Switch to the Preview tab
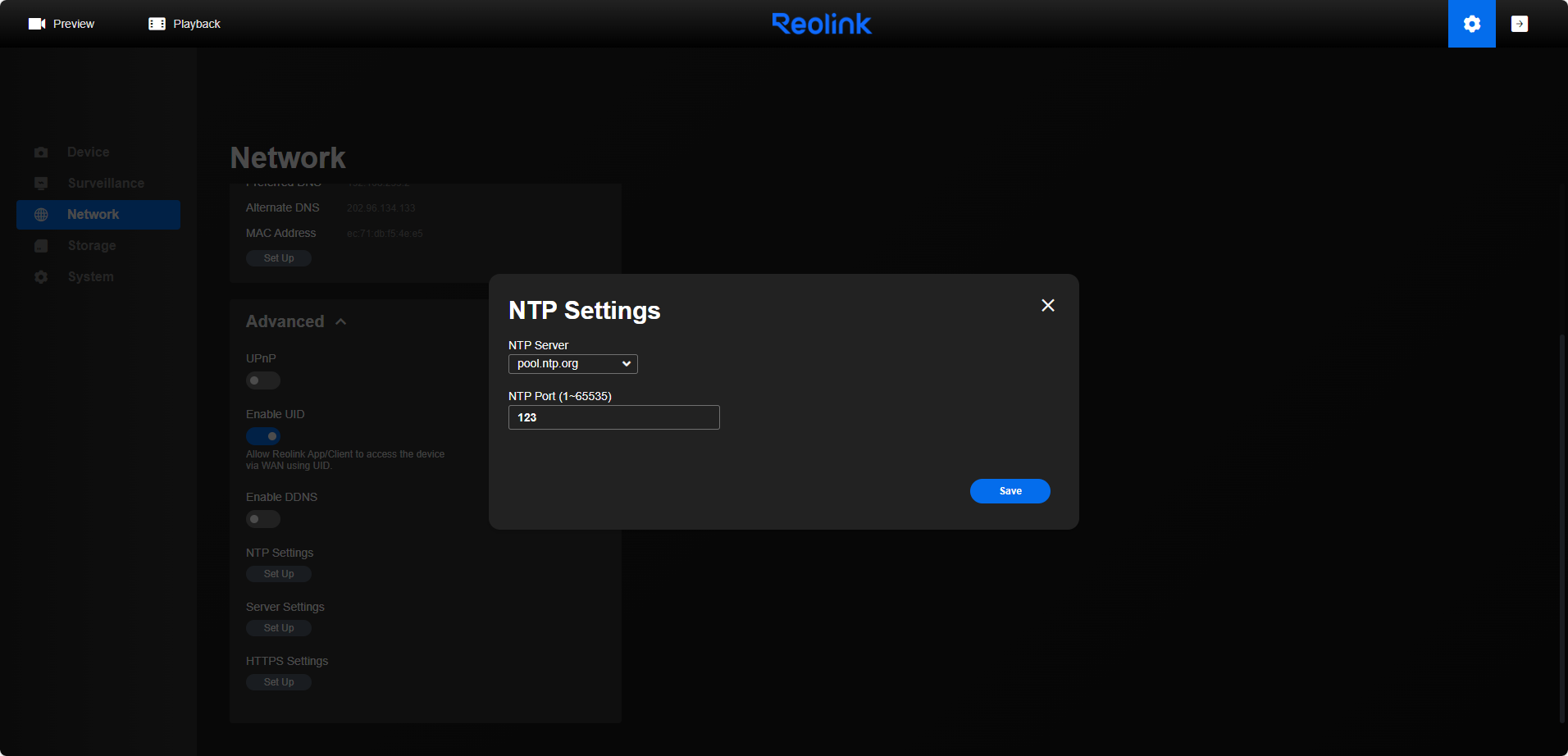 [62, 23]
